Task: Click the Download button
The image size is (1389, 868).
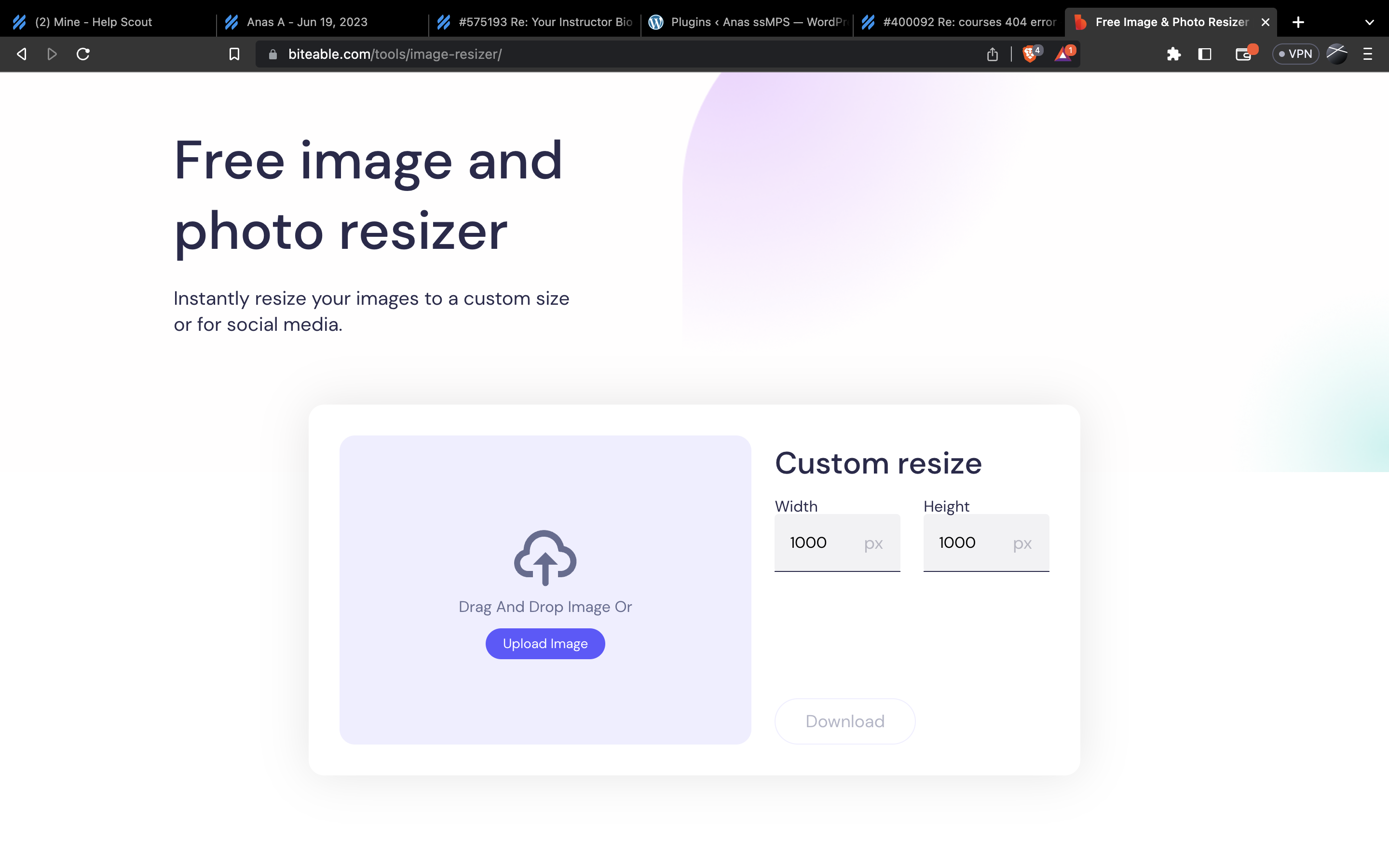Action: 845,721
